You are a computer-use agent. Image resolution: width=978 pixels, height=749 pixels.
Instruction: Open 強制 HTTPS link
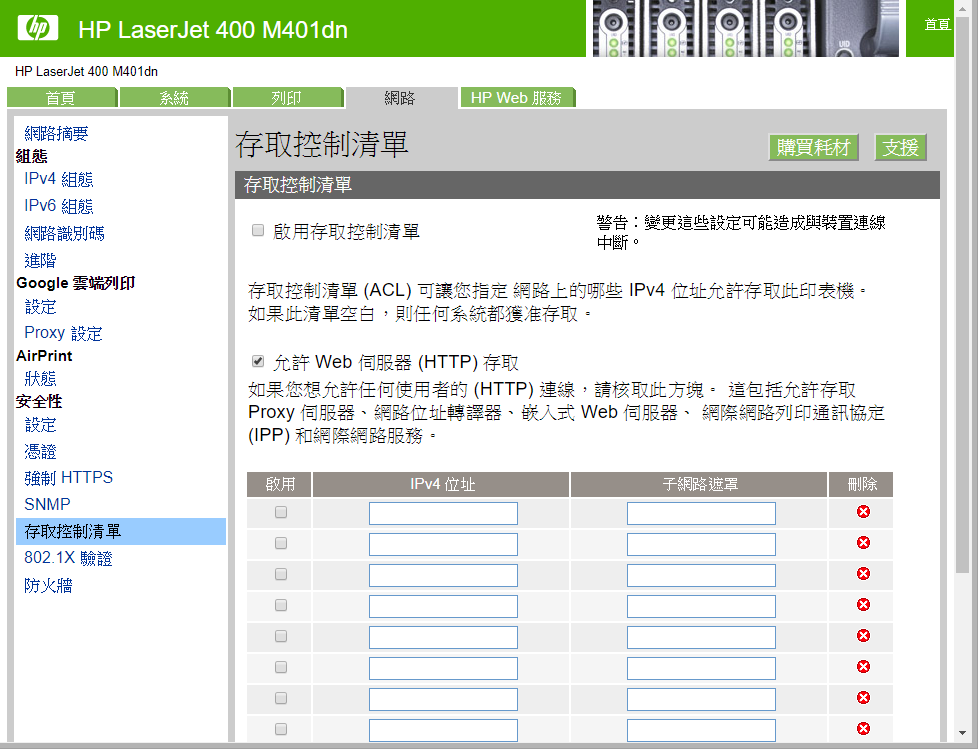pos(69,478)
